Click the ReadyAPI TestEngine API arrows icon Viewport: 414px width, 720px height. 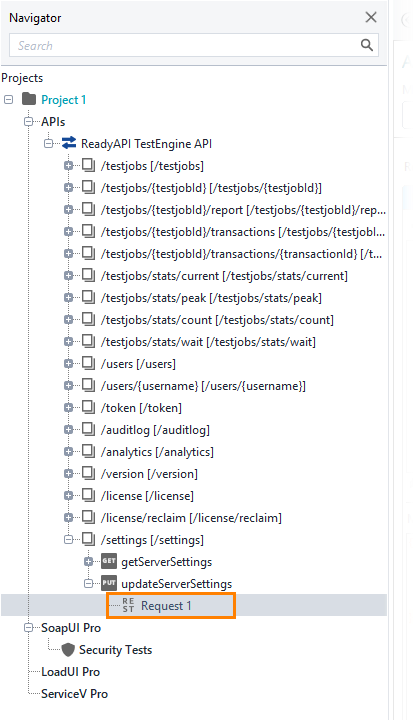(x=69, y=143)
